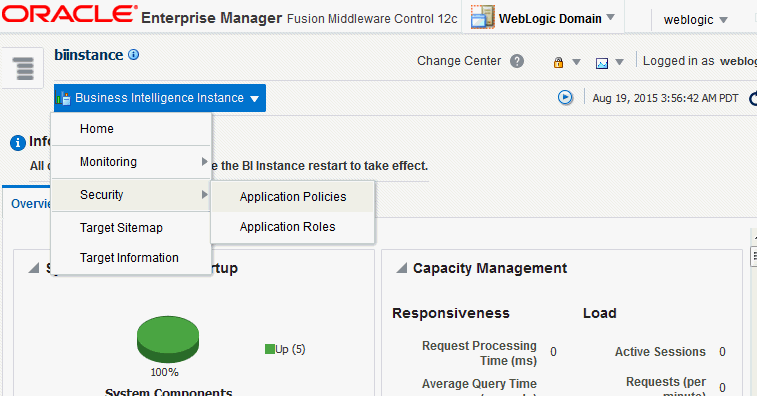Viewport: 757px width, 396px height.
Task: Select Home from the menu
Action: point(131,129)
